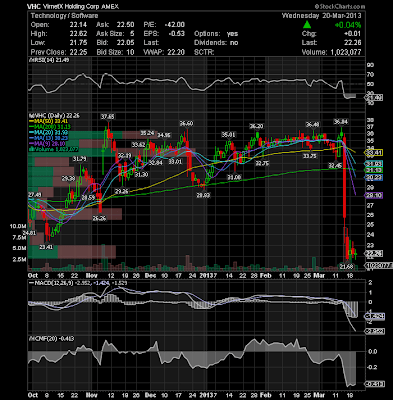Click the Chg value +0.01
The width and height of the screenshot is (393, 400).
[353, 34]
